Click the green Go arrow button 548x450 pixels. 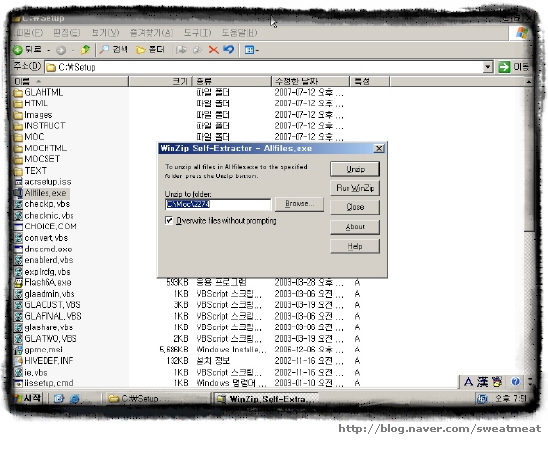(x=504, y=66)
